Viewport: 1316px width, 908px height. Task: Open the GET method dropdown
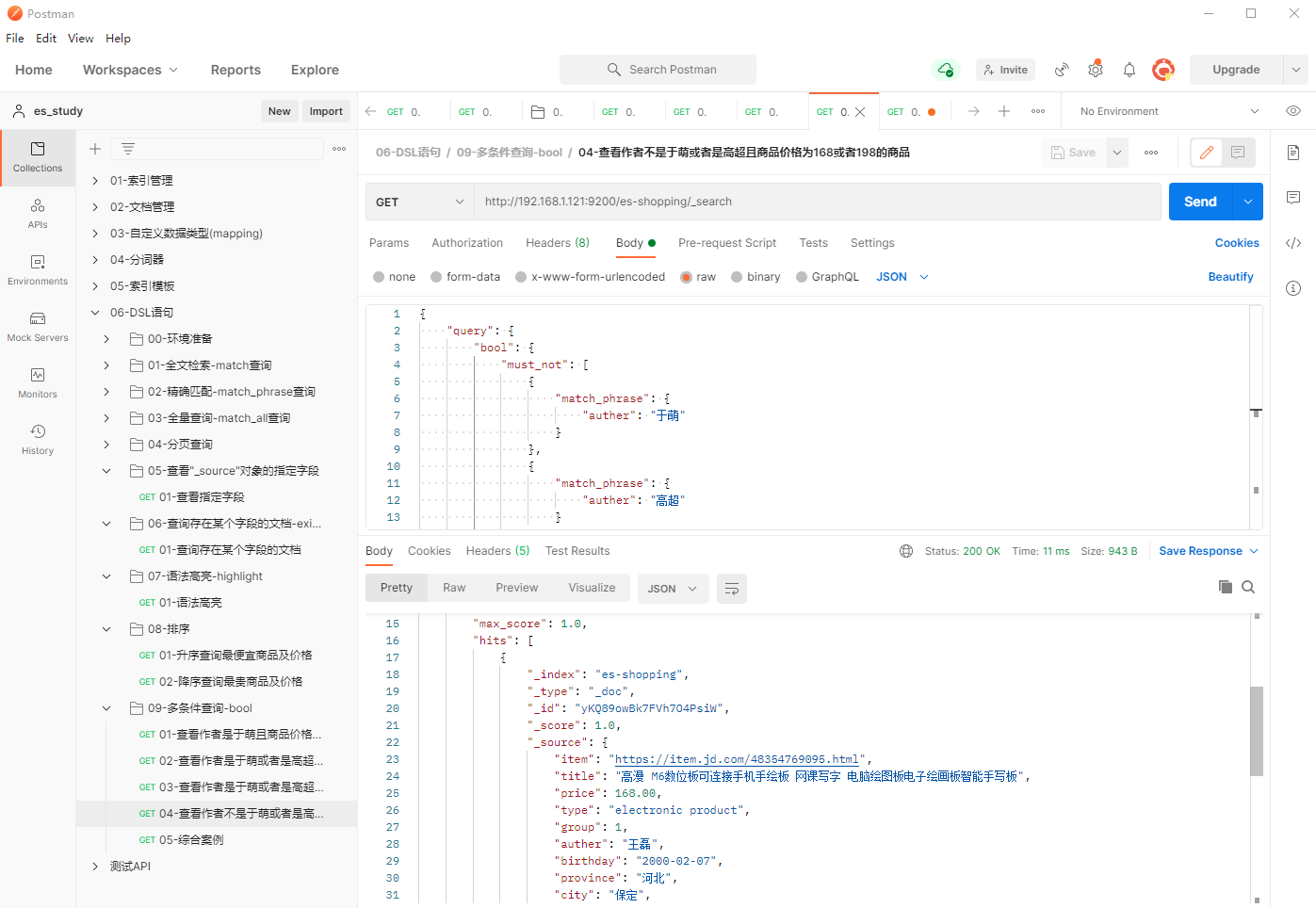click(419, 202)
